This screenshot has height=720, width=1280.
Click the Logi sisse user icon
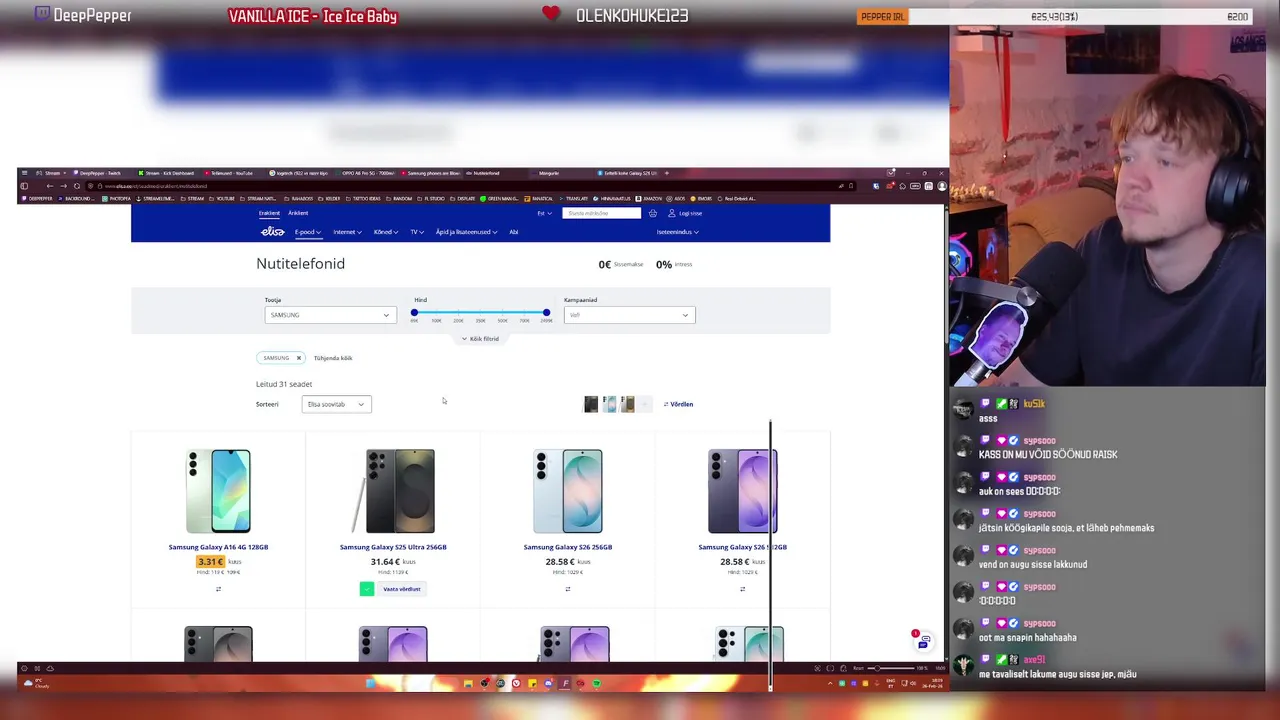point(671,213)
